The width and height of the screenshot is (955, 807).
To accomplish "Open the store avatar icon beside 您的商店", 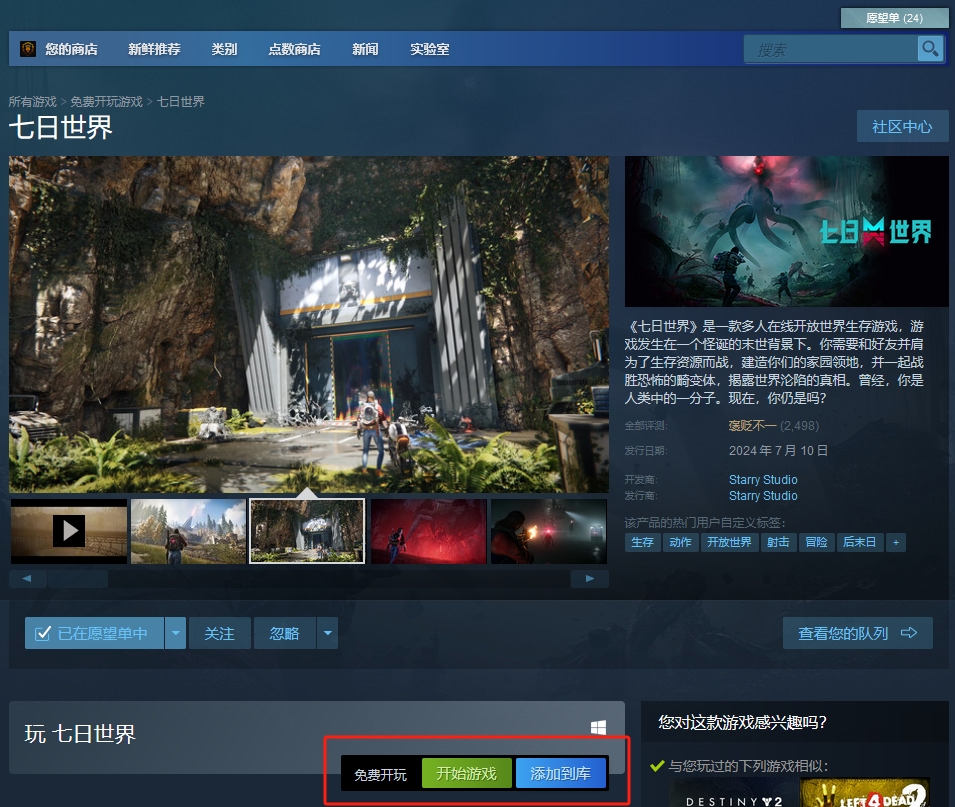I will tap(28, 49).
